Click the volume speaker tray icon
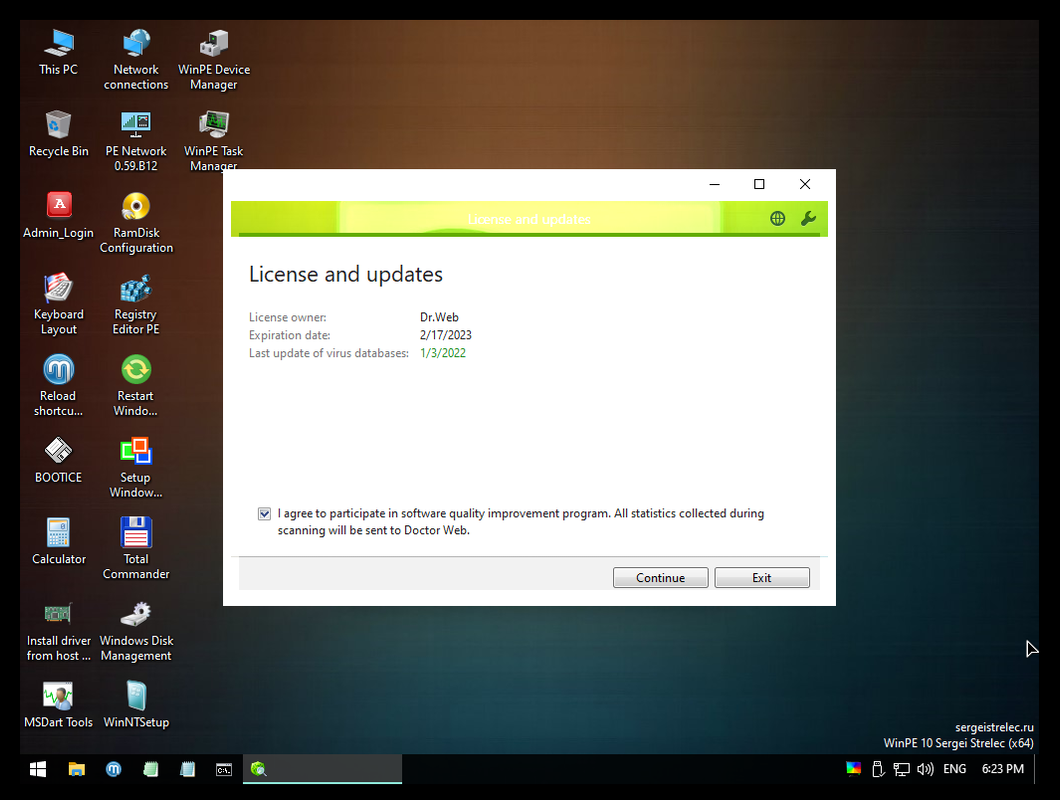The height and width of the screenshot is (800, 1060). pos(925,769)
